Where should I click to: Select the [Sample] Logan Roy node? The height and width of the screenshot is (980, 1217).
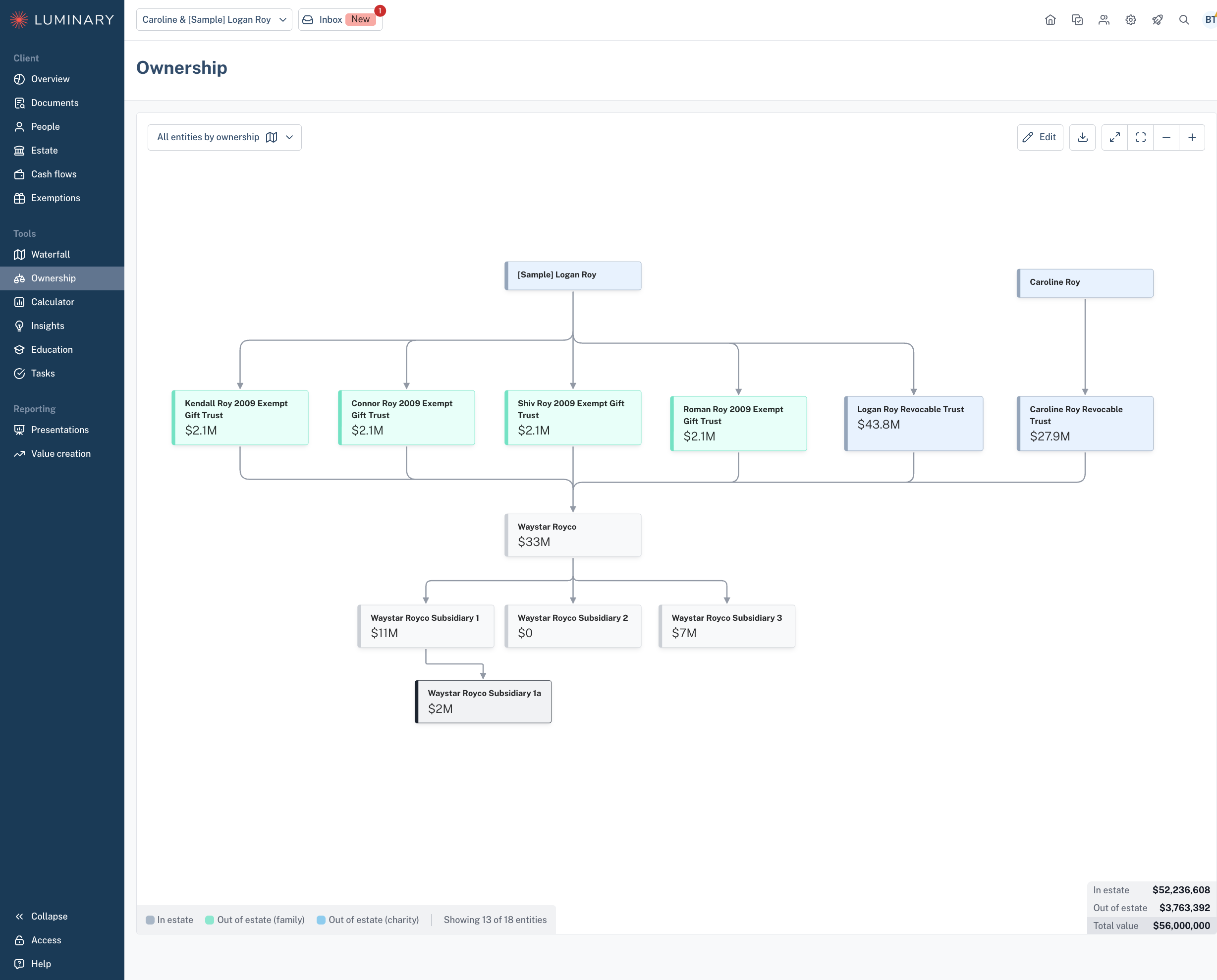(573, 275)
